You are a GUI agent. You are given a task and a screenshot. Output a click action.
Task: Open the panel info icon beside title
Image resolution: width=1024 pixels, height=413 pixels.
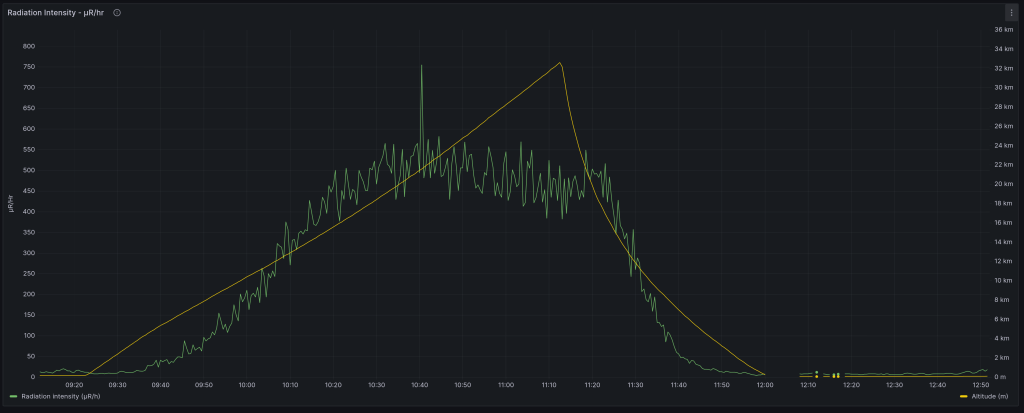(x=117, y=12)
